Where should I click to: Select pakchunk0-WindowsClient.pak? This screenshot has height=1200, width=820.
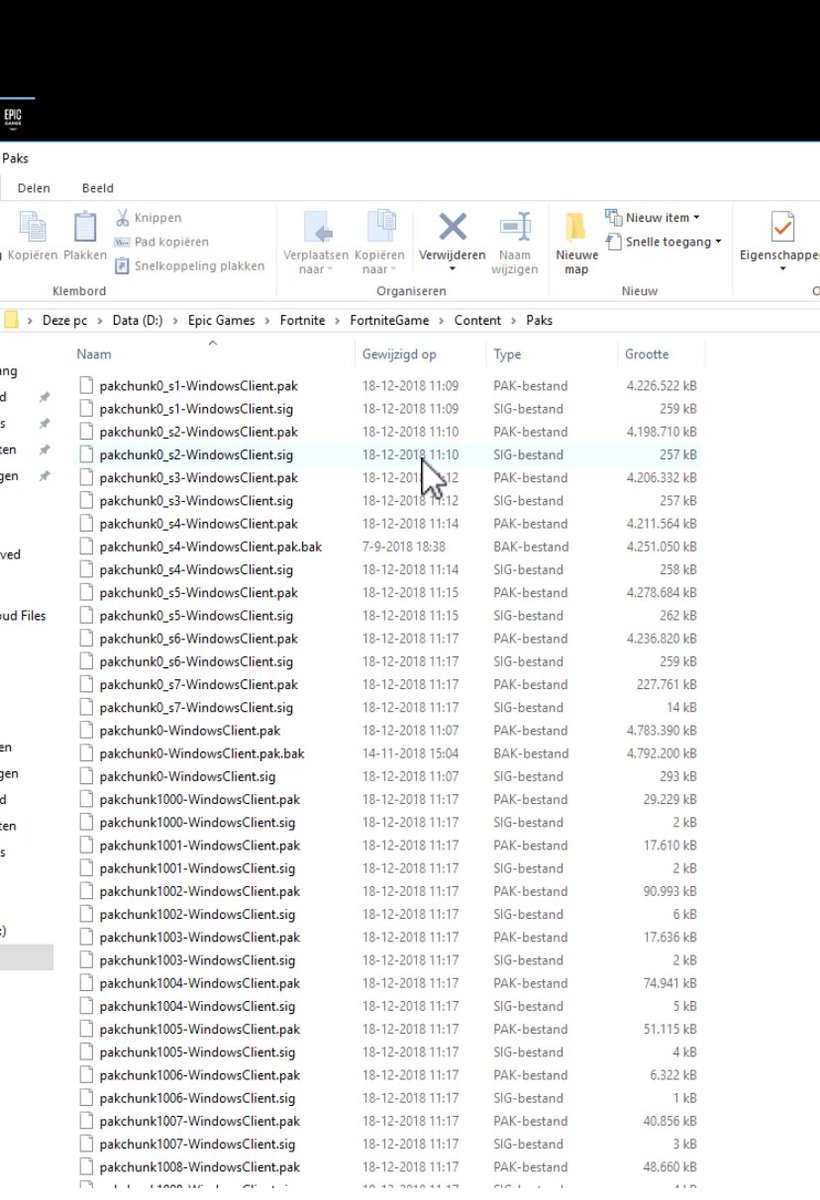click(190, 730)
